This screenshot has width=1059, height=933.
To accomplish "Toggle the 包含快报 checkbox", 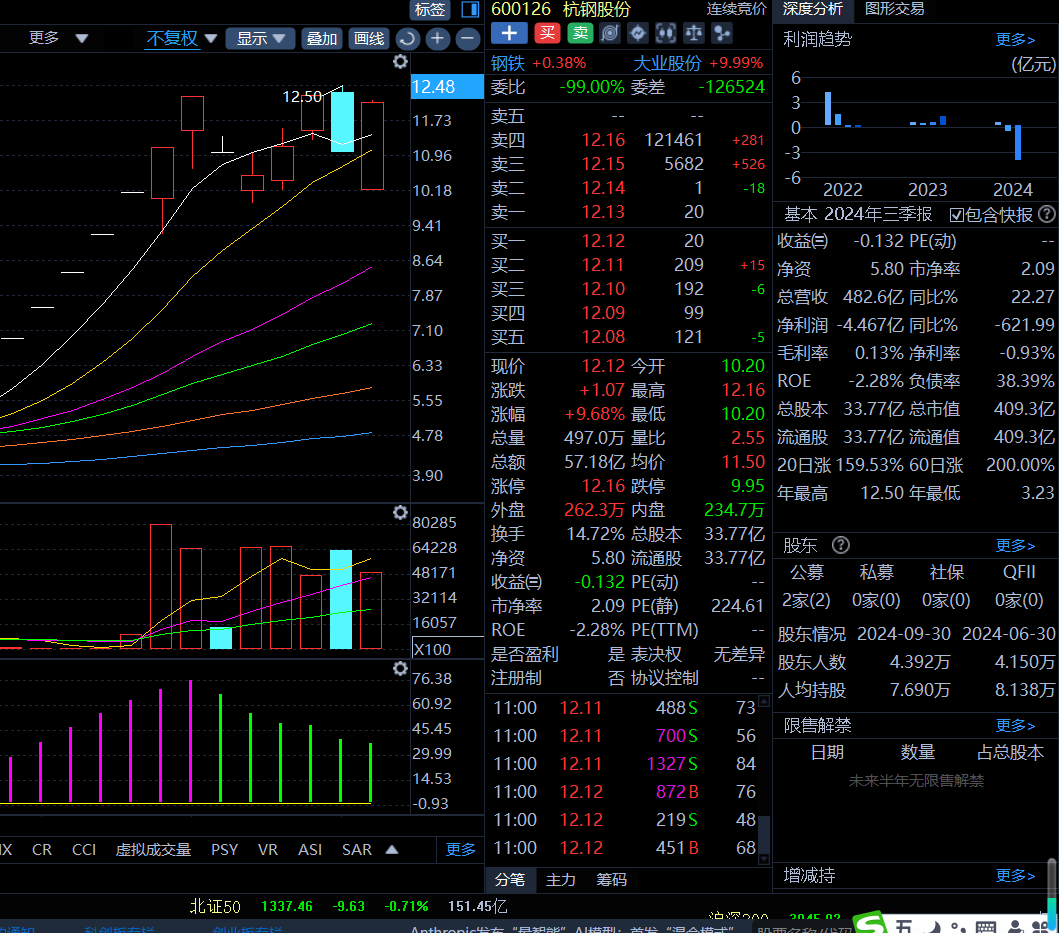I will pyautogui.click(x=956, y=215).
